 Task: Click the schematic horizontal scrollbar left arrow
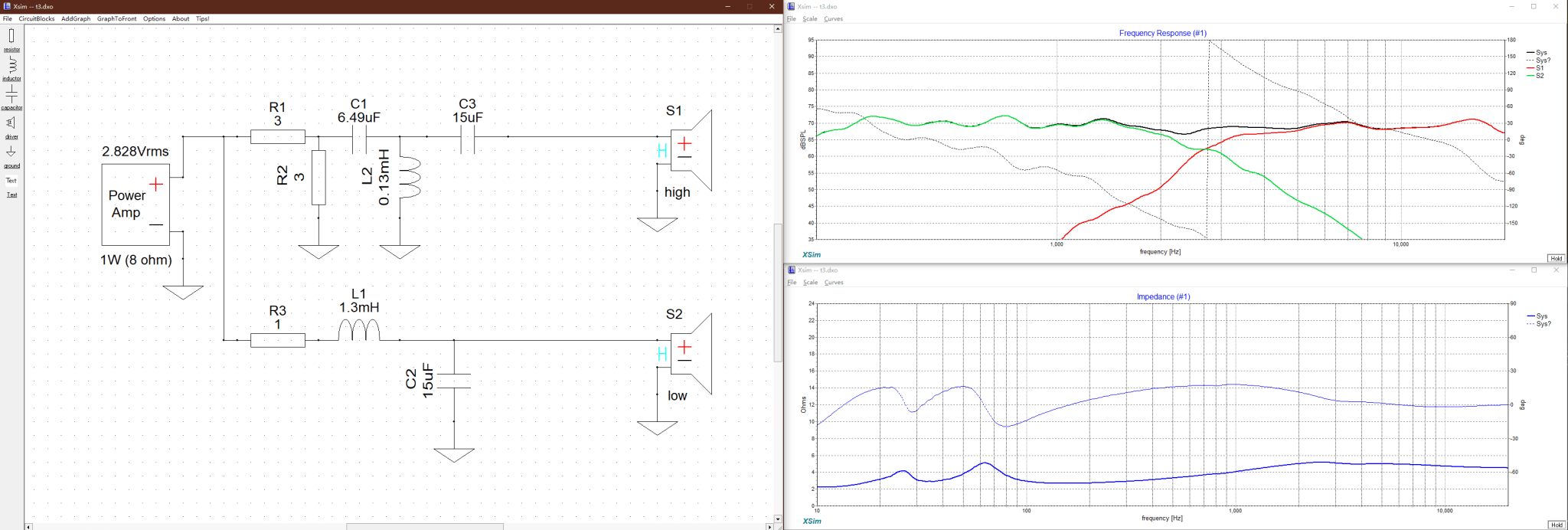click(28, 527)
